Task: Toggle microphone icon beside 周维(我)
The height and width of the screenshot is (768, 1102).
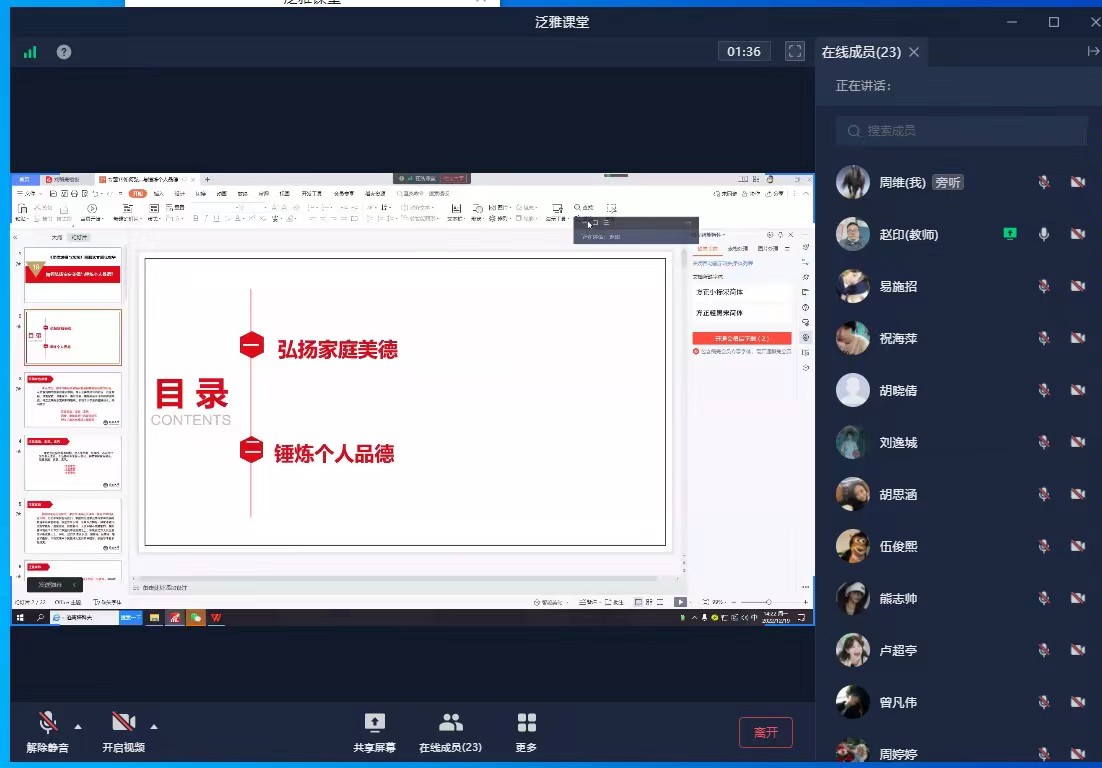Action: (x=1044, y=182)
